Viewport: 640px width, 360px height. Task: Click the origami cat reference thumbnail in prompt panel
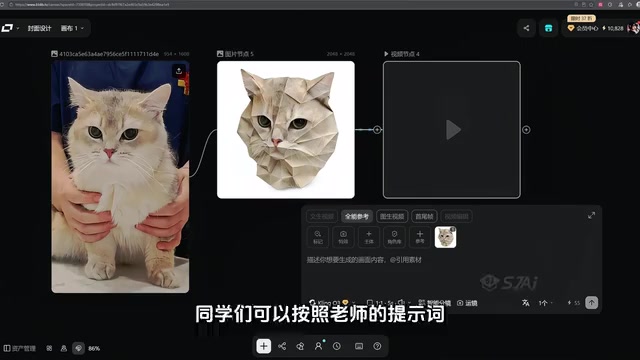pos(445,237)
